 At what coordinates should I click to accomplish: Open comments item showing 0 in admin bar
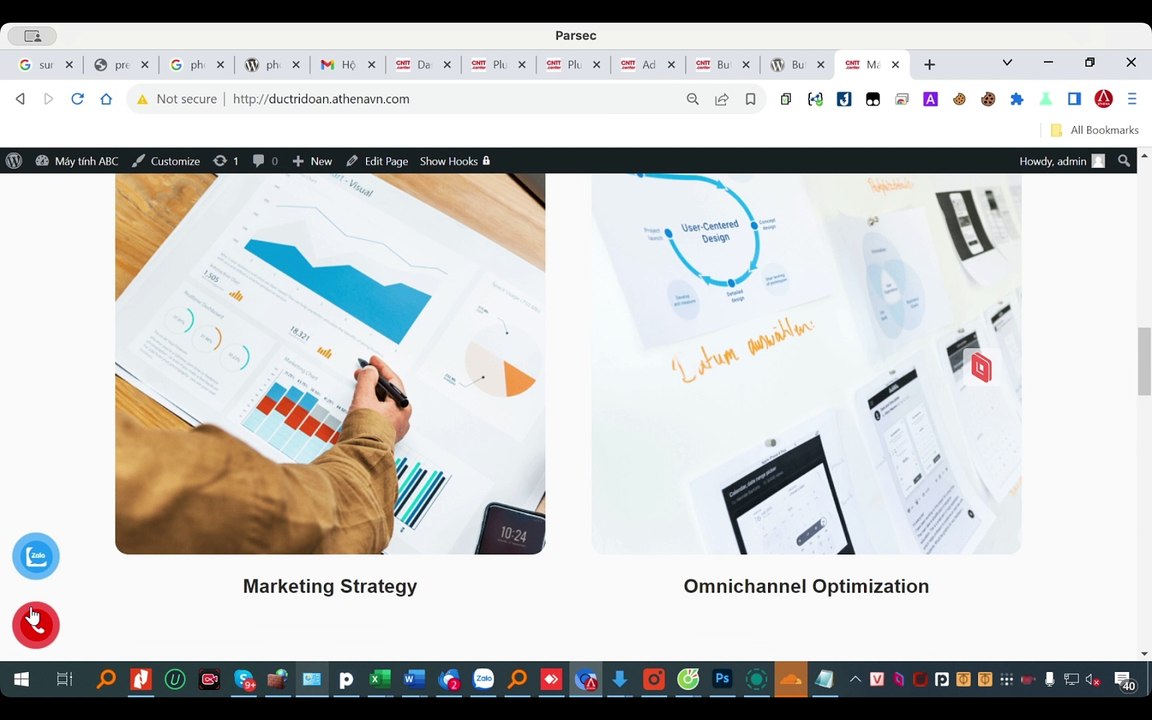(x=265, y=161)
